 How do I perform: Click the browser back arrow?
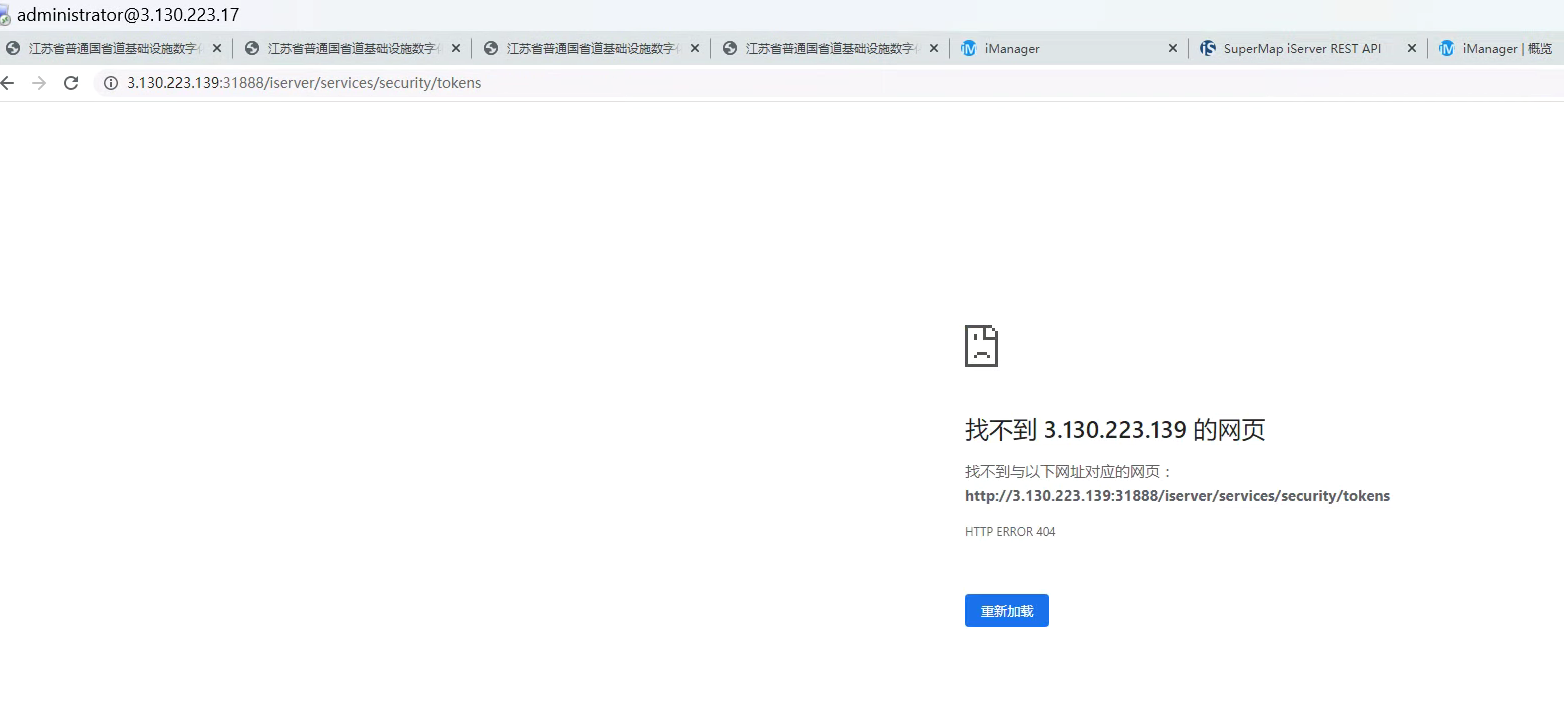pyautogui.click(x=8, y=83)
